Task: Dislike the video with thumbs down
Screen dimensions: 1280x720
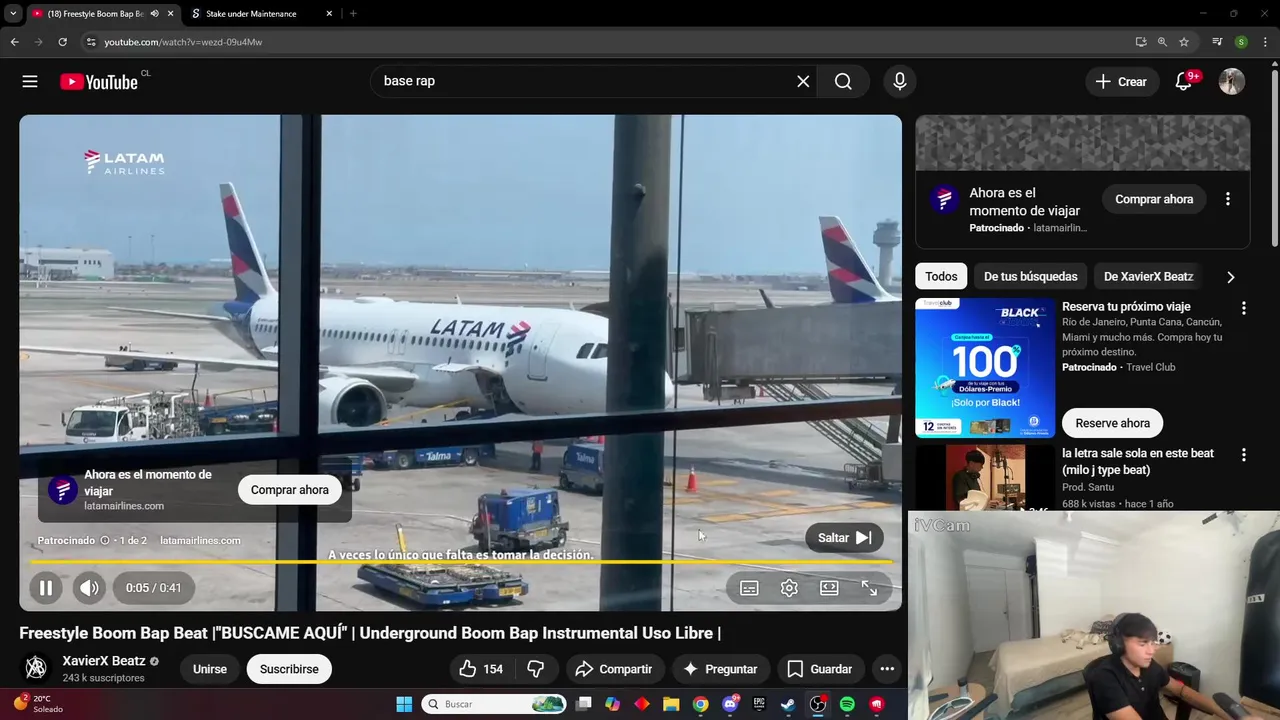Action: coord(536,669)
